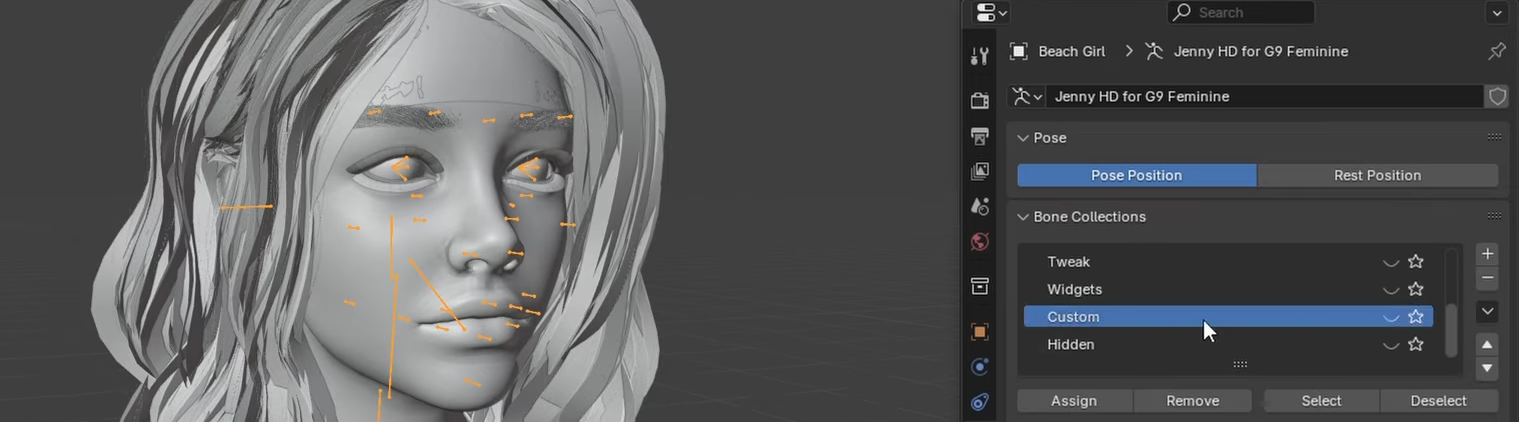The height and width of the screenshot is (422, 1519).
Task: Click Beach Girl in the breadcrumb
Action: pyautogui.click(x=1071, y=51)
